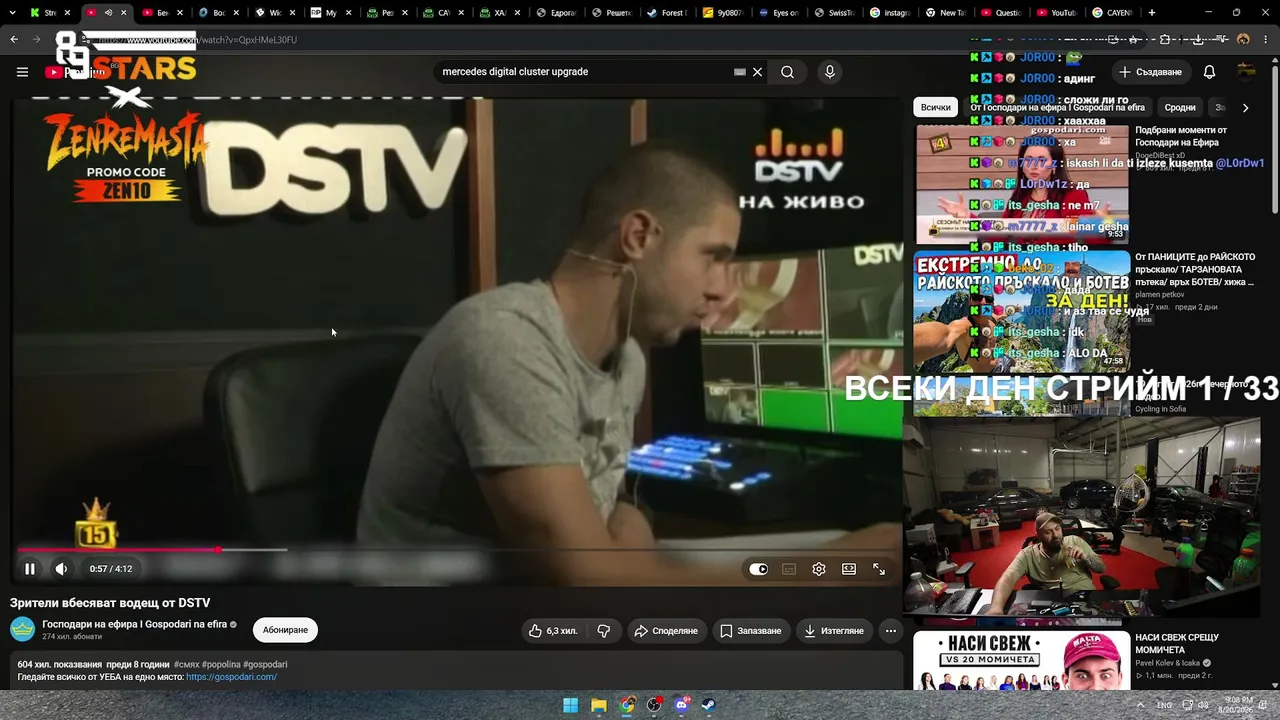Open player settings gear
Viewport: 1280px width, 720px height.
click(819, 569)
